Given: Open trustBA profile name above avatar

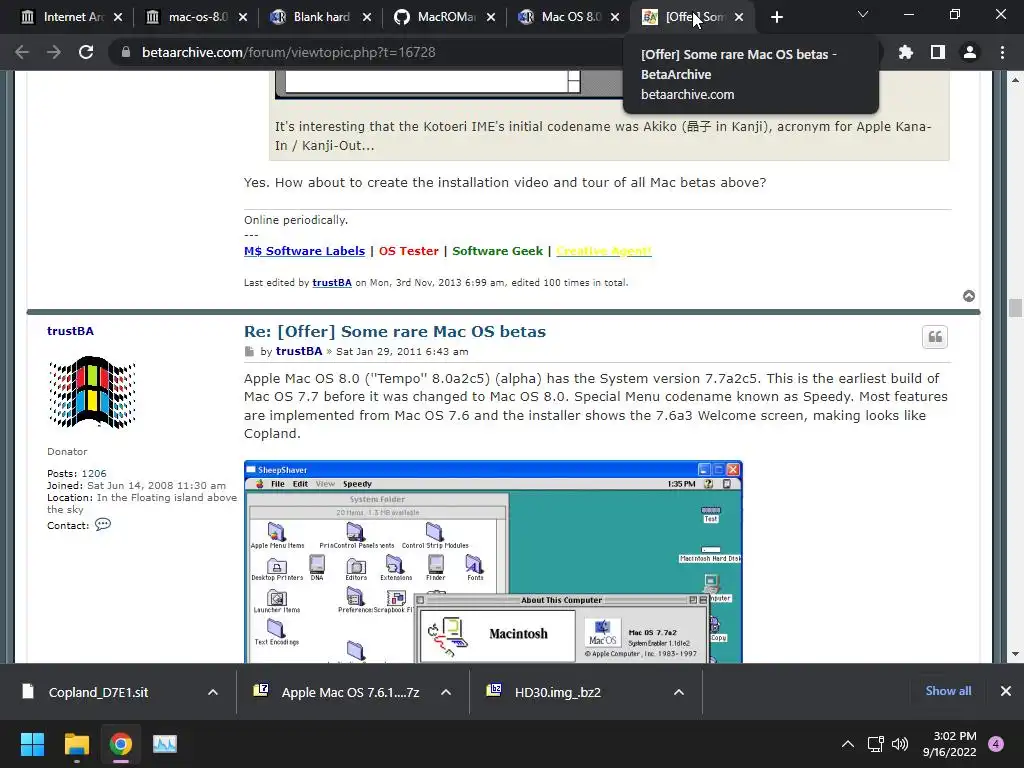Looking at the screenshot, I should (x=71, y=331).
